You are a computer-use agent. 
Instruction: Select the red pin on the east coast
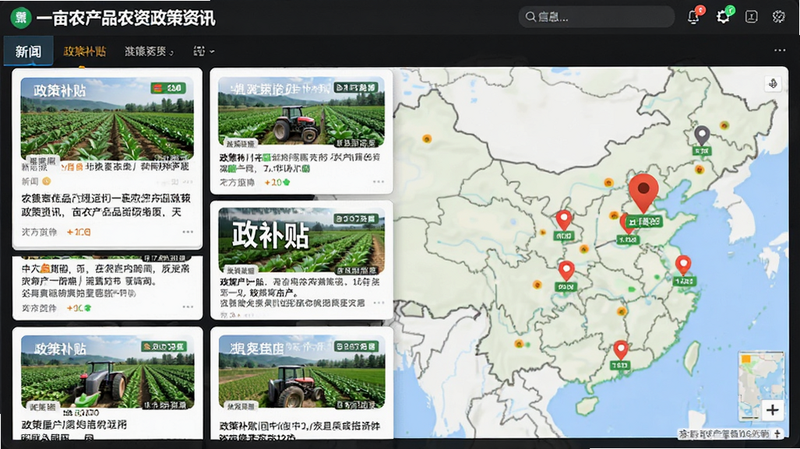(683, 265)
